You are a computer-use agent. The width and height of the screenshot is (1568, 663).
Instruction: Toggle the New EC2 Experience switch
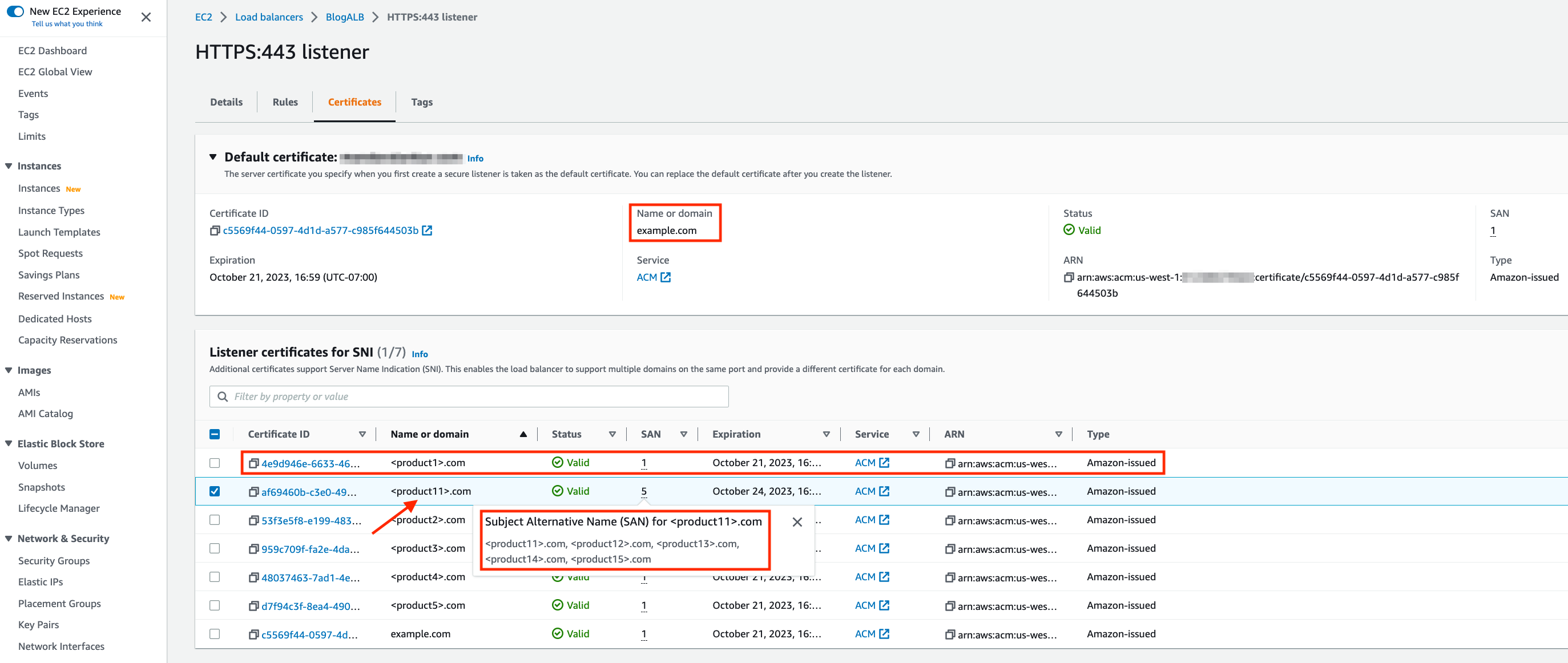14,11
